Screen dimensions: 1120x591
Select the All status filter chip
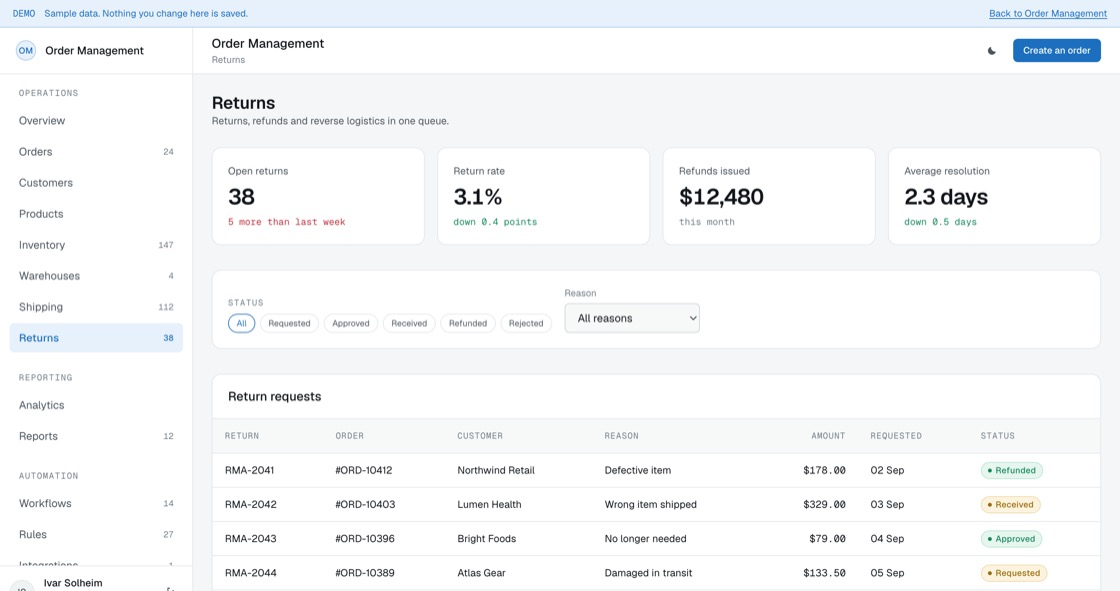[241, 323]
